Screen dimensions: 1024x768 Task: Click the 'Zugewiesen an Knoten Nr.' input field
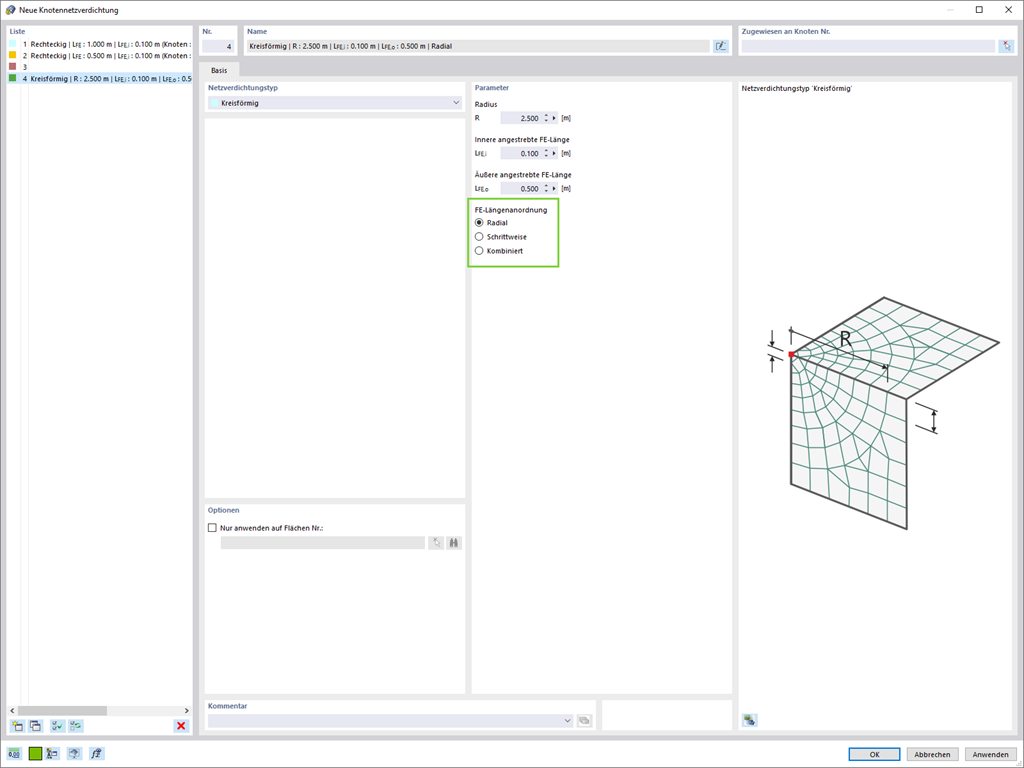pyautogui.click(x=868, y=46)
